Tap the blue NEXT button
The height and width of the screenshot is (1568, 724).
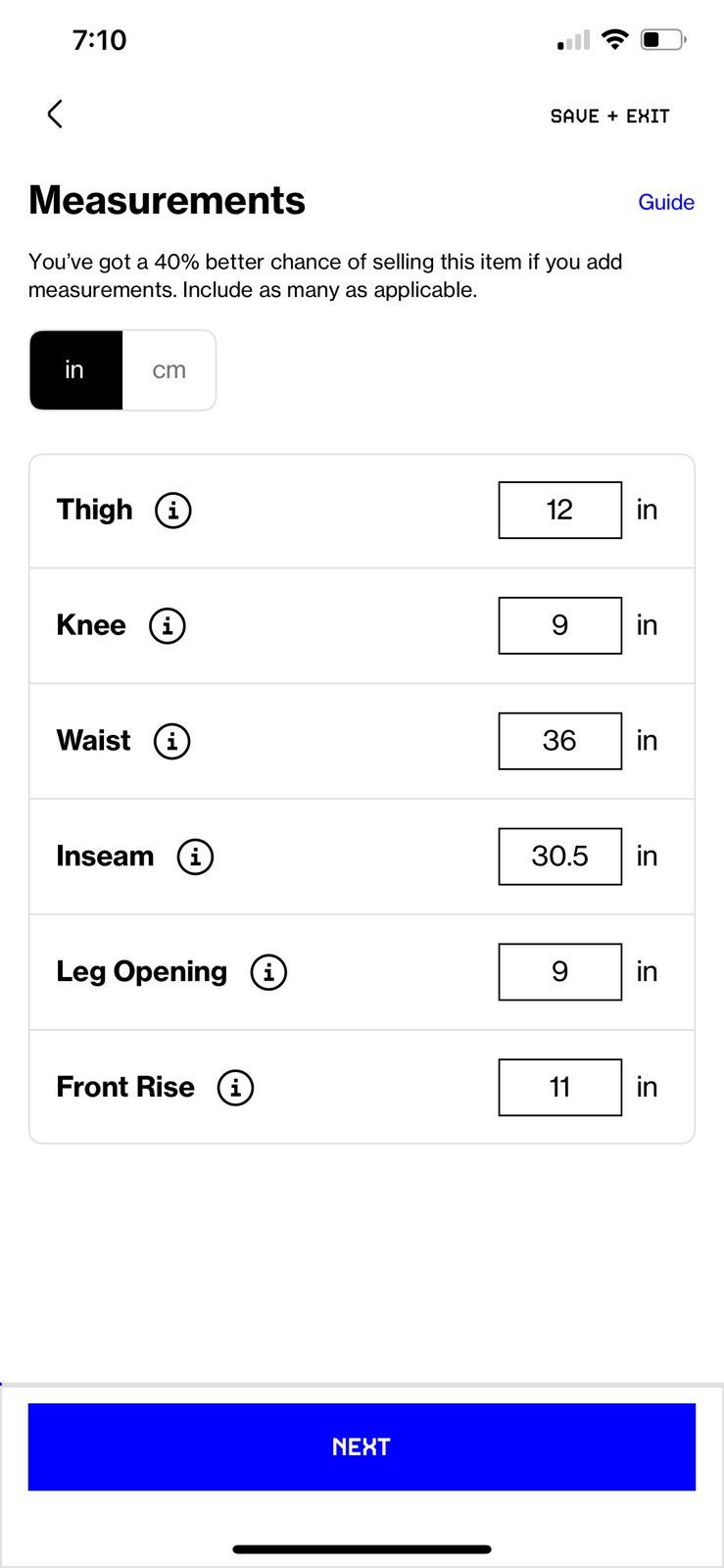362,1446
